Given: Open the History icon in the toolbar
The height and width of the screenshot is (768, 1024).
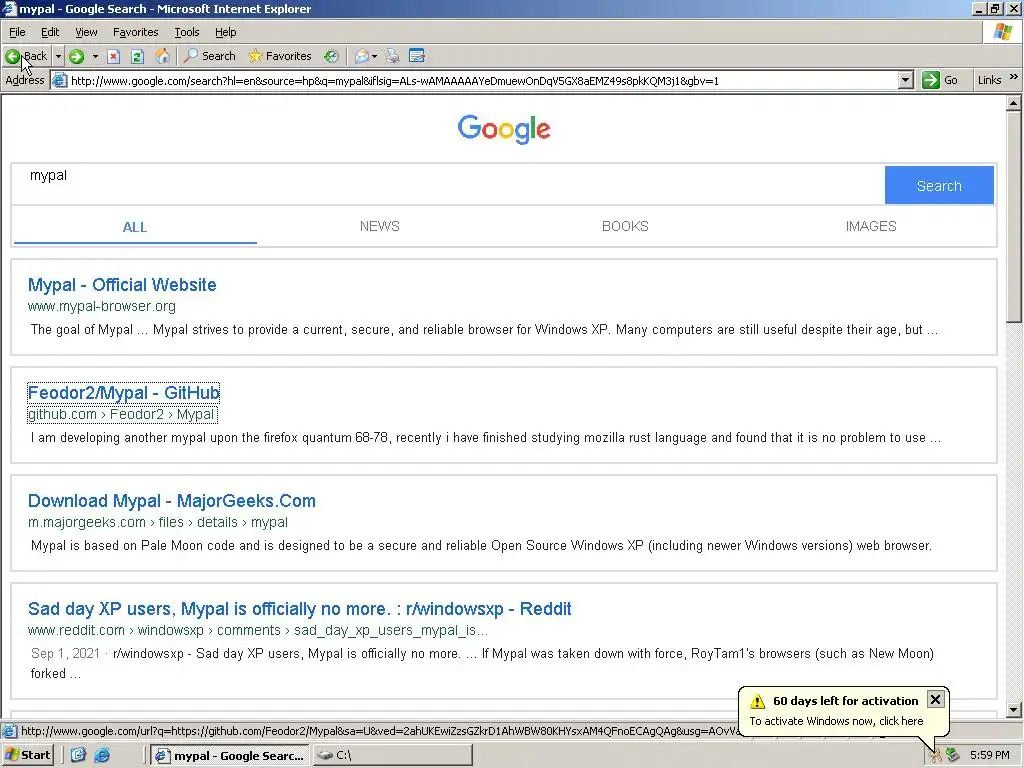Looking at the screenshot, I should coord(331,56).
